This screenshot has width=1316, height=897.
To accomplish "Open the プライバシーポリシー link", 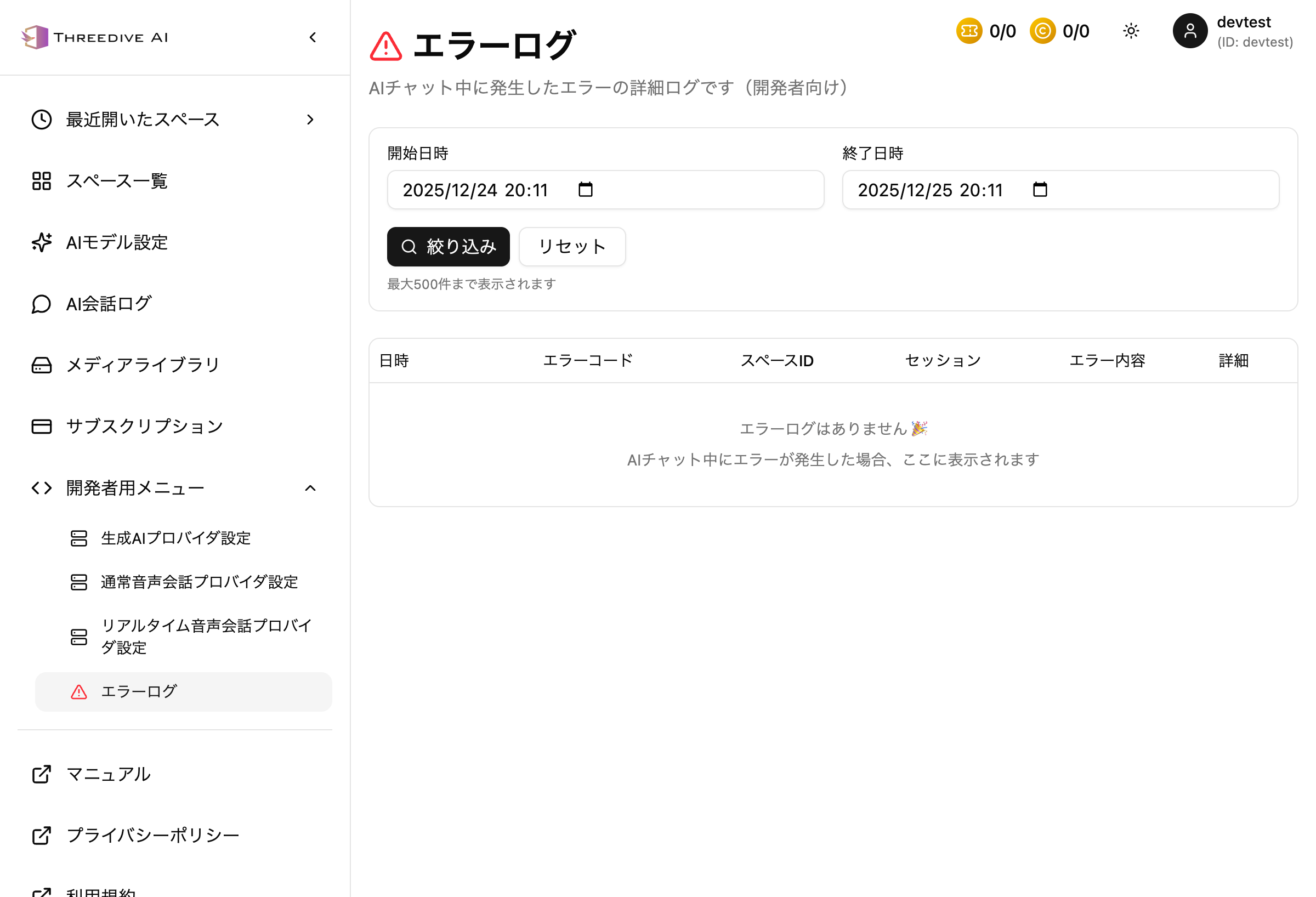I will click(175, 835).
